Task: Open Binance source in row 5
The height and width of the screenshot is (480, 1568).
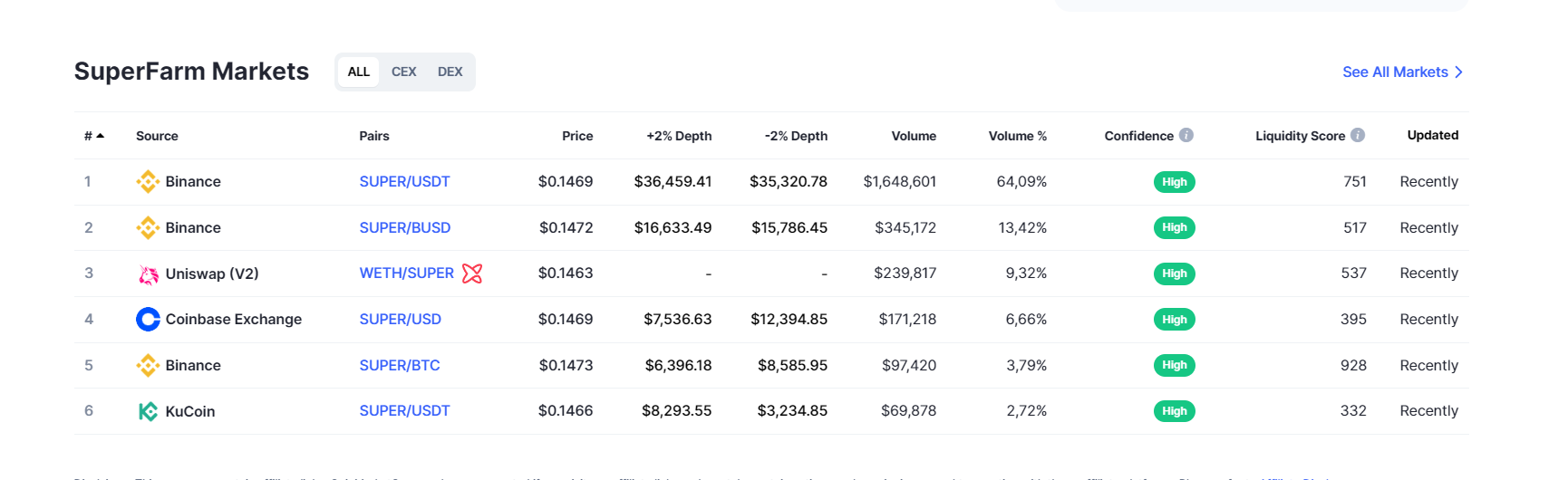Action: [x=193, y=366]
